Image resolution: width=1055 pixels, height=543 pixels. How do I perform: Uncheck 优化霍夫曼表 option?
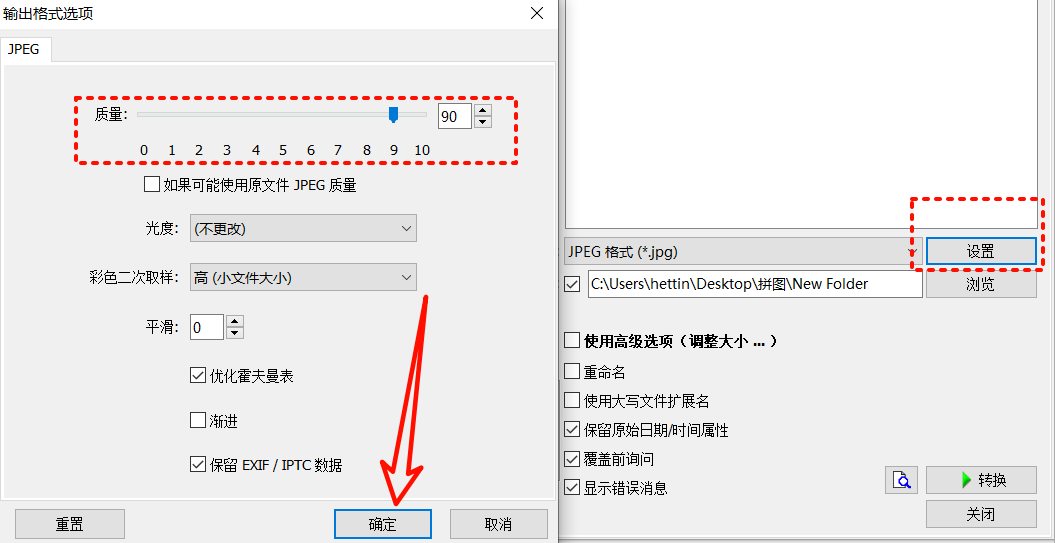coord(197,375)
